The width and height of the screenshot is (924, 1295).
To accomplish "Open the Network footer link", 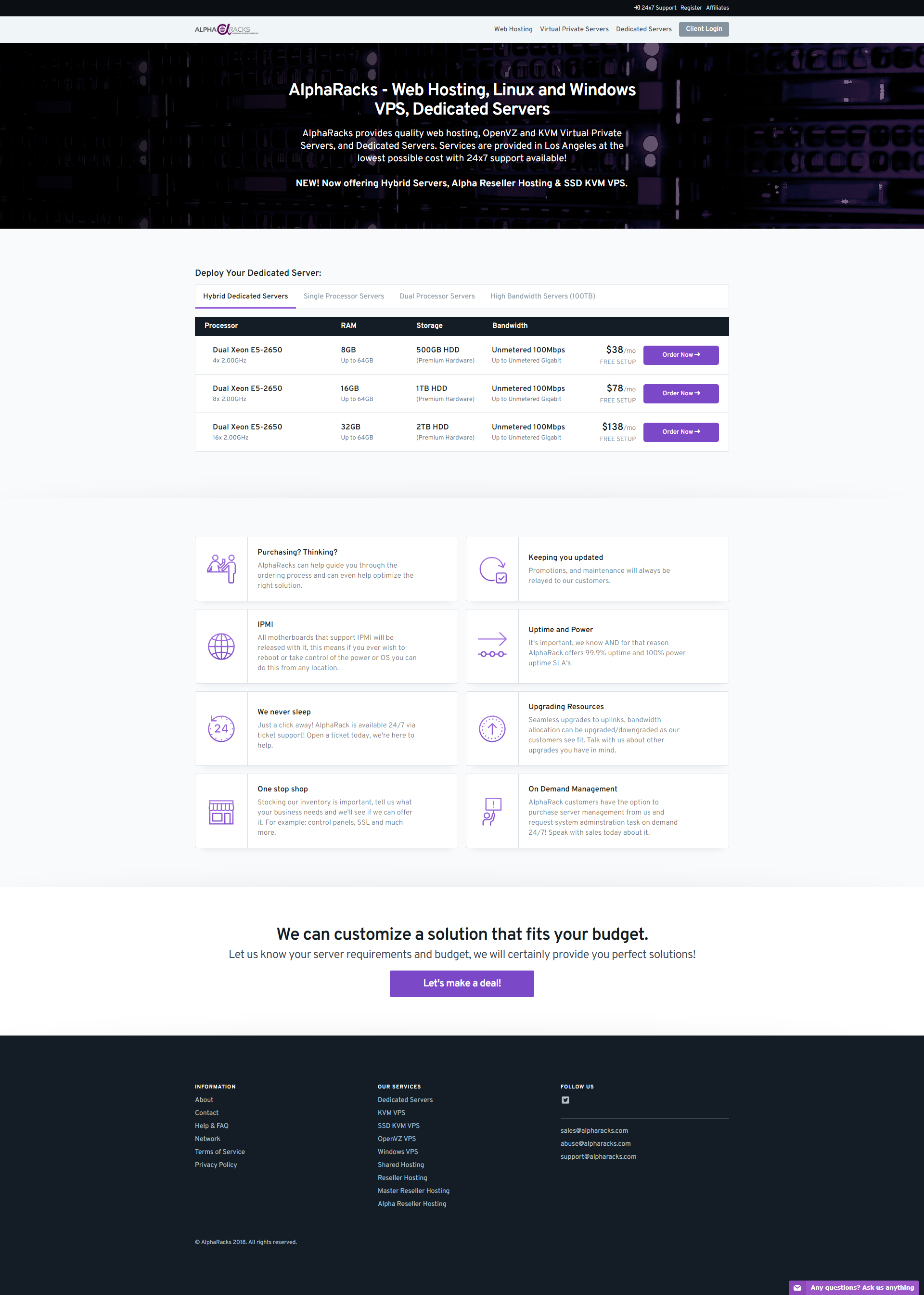I will coord(207,1139).
